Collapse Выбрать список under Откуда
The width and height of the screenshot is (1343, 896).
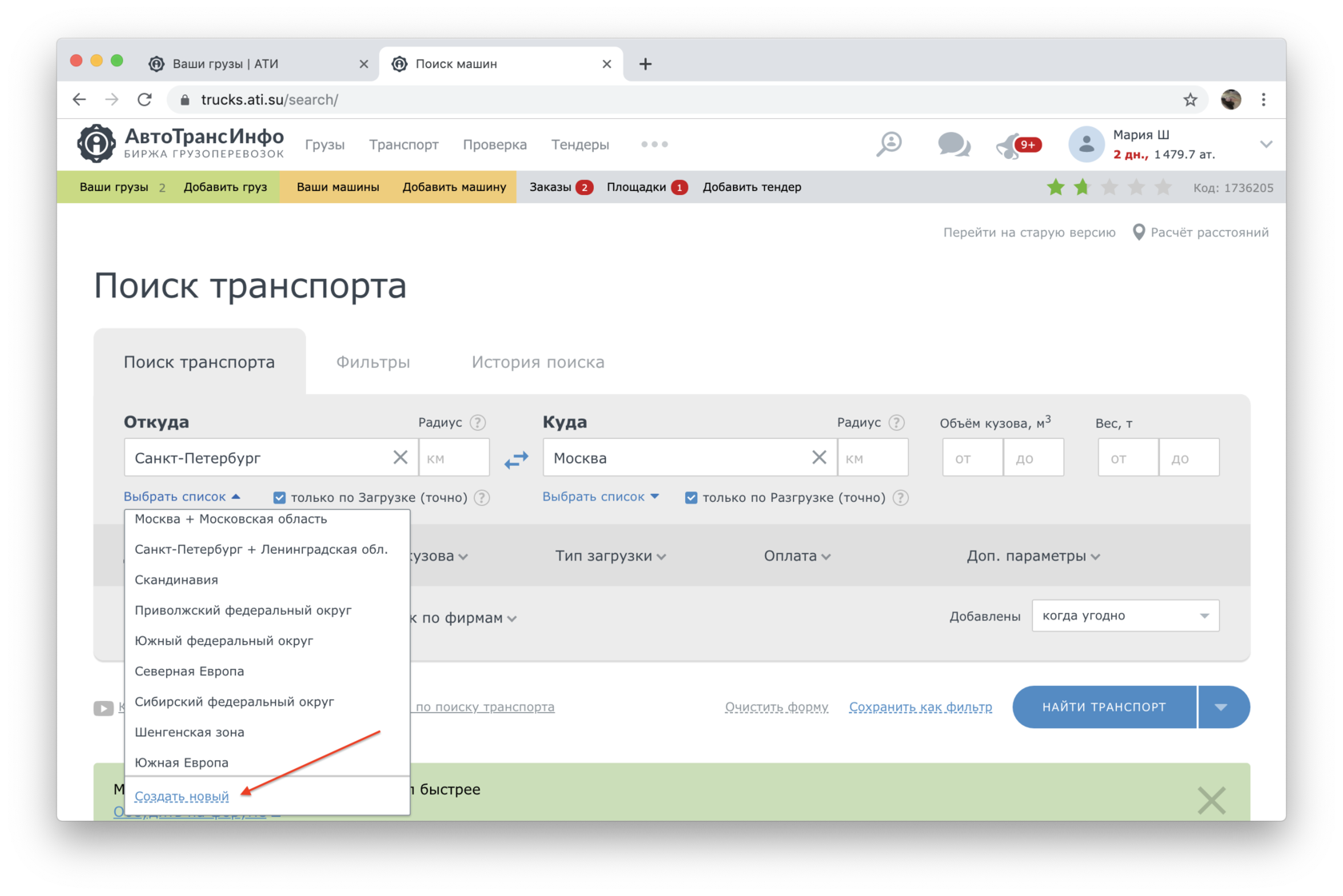click(x=182, y=496)
